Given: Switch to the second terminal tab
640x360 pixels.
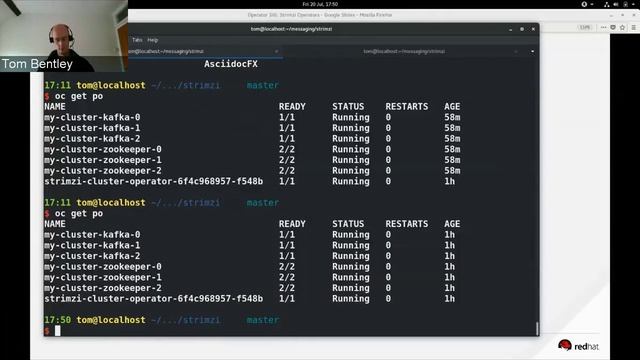Looking at the screenshot, I should [x=404, y=51].
